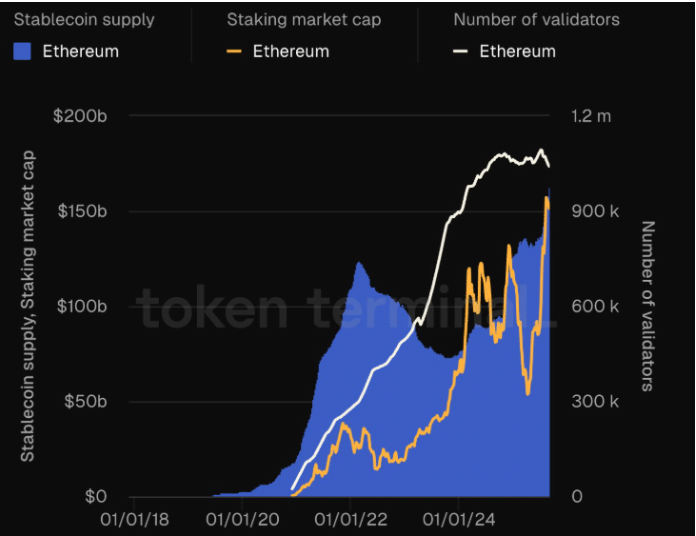The image size is (696, 536).
Task: Click the 300 k right axis tick
Action: [592, 402]
